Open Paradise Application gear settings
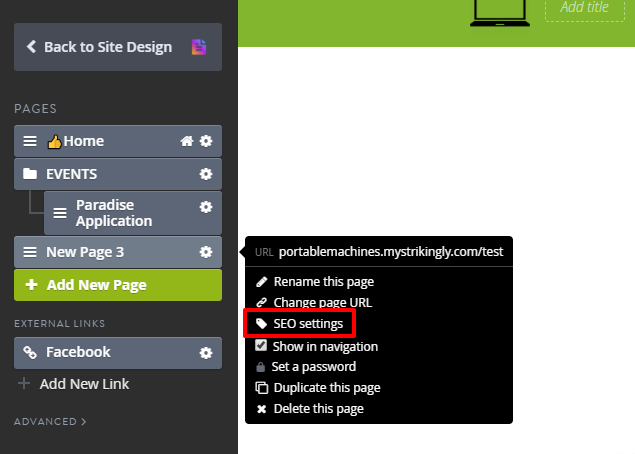 [x=206, y=207]
